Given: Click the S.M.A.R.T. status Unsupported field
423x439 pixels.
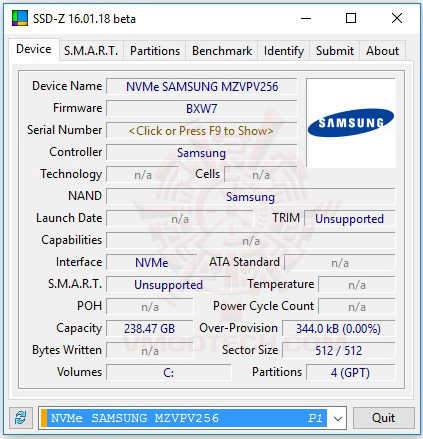Looking at the screenshot, I should tap(168, 285).
